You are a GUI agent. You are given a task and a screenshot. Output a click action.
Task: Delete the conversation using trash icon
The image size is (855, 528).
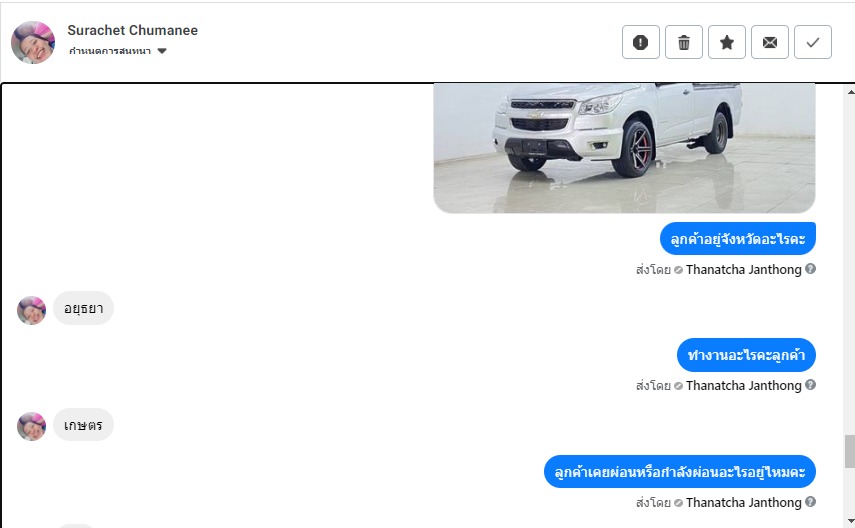coord(684,42)
